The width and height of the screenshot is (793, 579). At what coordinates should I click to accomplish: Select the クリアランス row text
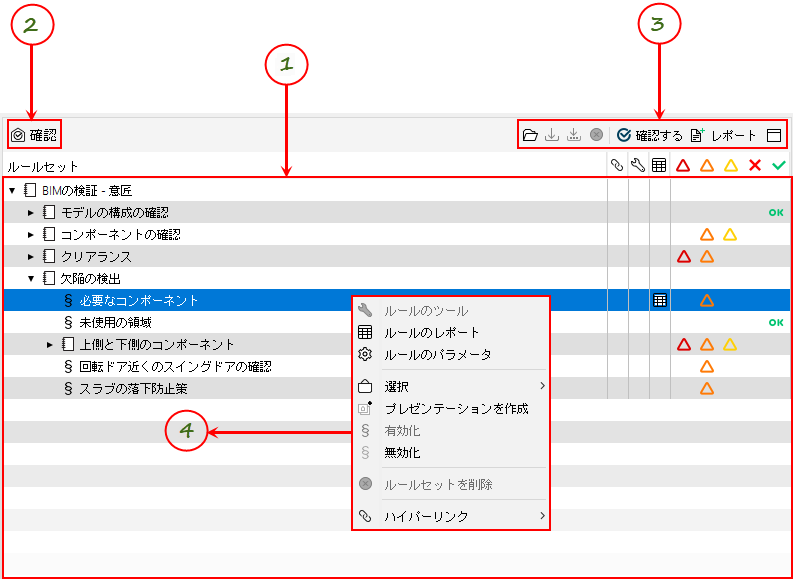(x=96, y=257)
